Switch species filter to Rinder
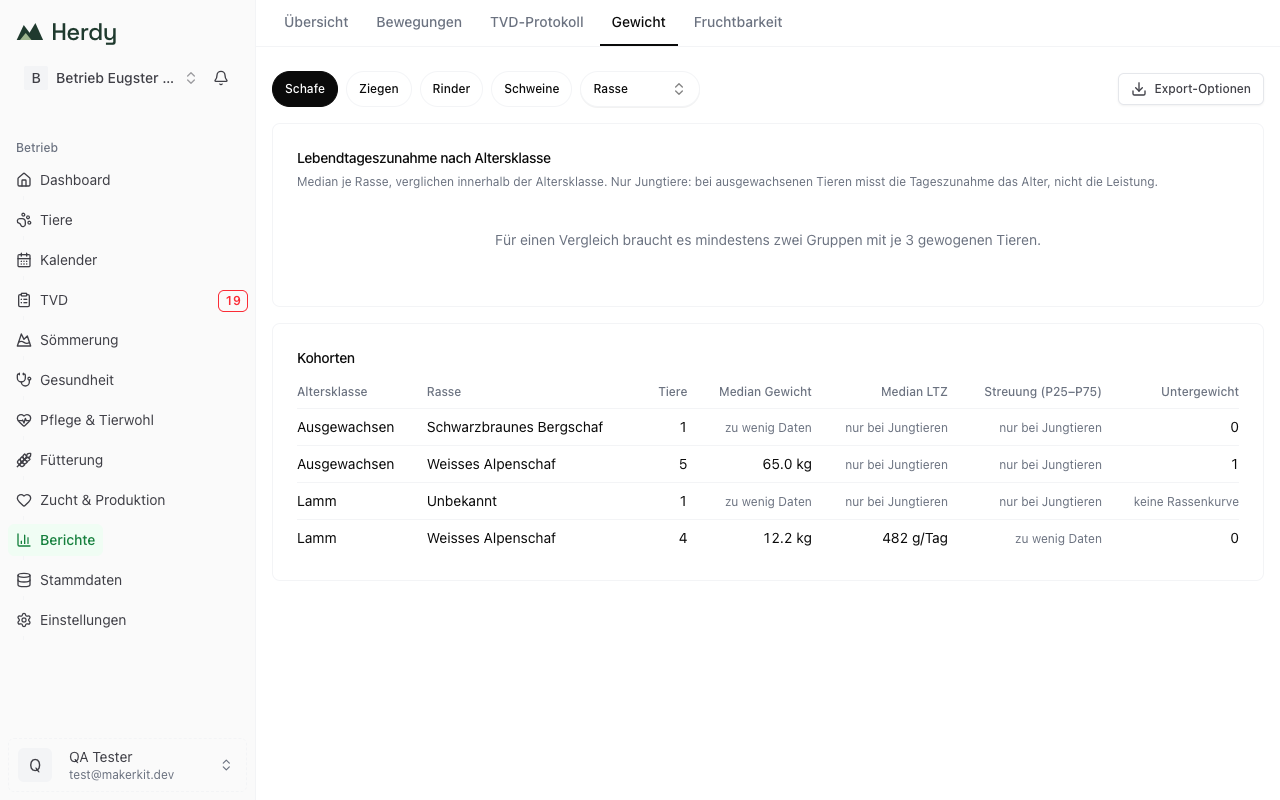Image resolution: width=1280 pixels, height=800 pixels. pyautogui.click(x=451, y=89)
